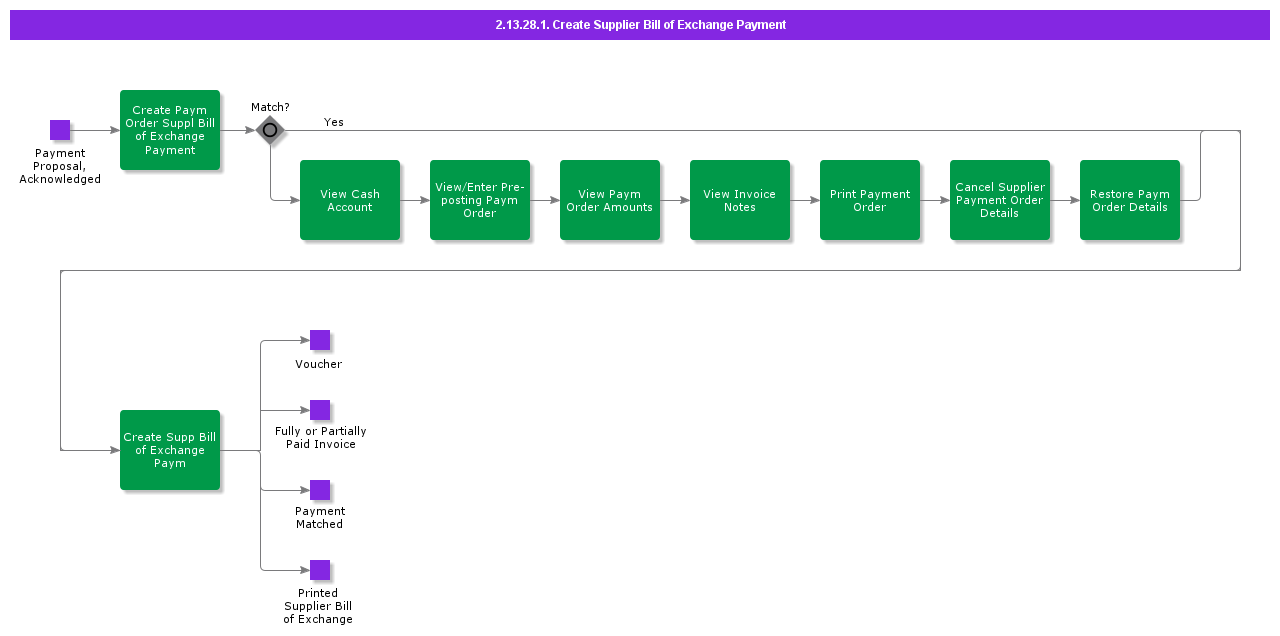Viewport: 1280px width, 636px height.
Task: Click the View Paym Order Amounts step
Action: [610, 200]
